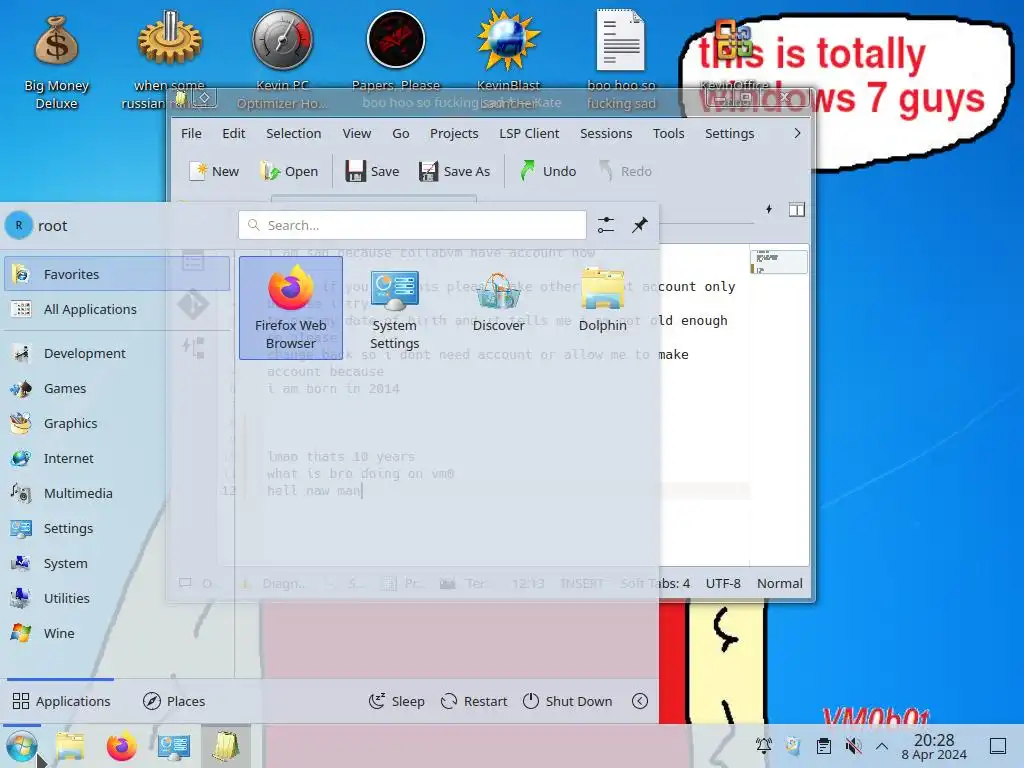Focus the launcher Search field
Image resolution: width=1024 pixels, height=768 pixels.
[412, 225]
